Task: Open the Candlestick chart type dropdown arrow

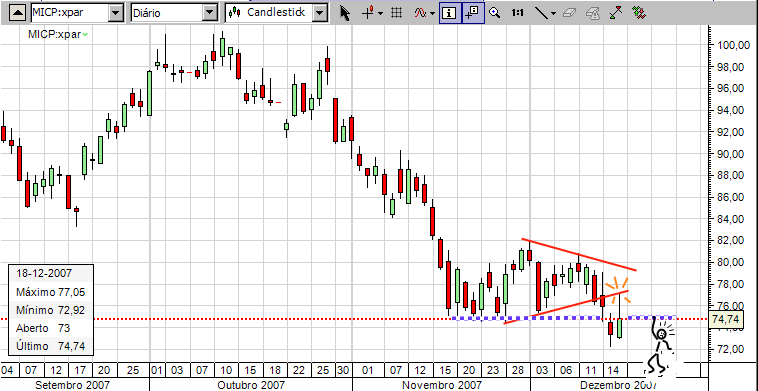Action: [x=320, y=13]
